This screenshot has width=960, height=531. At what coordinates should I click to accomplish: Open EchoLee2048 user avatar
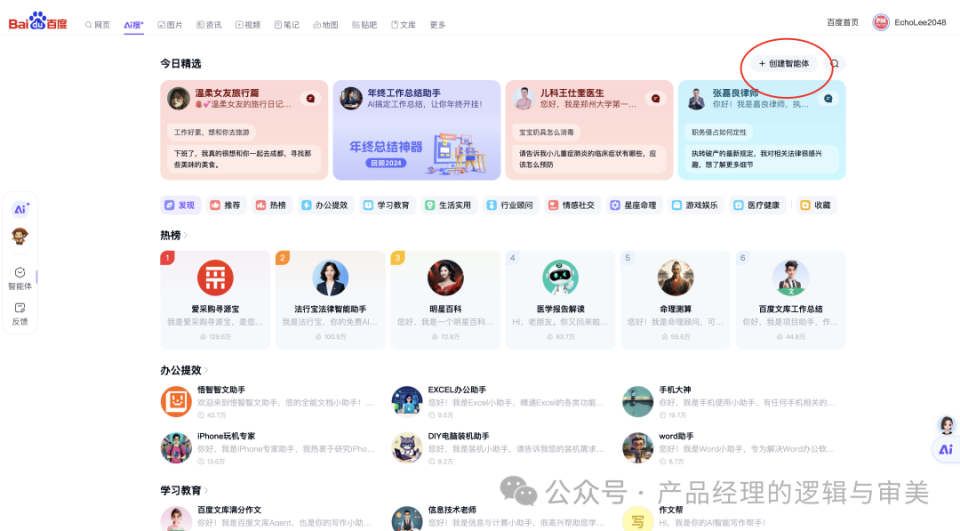[x=880, y=23]
